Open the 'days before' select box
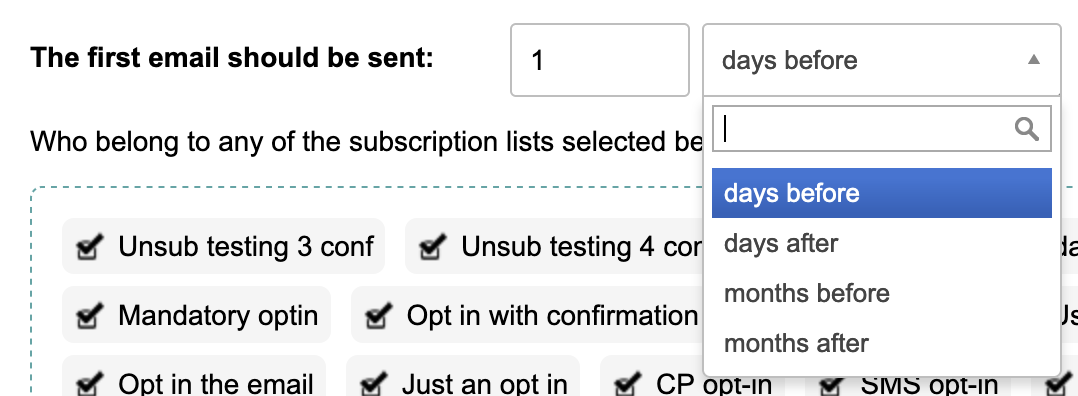The height and width of the screenshot is (396, 1078). point(881,60)
